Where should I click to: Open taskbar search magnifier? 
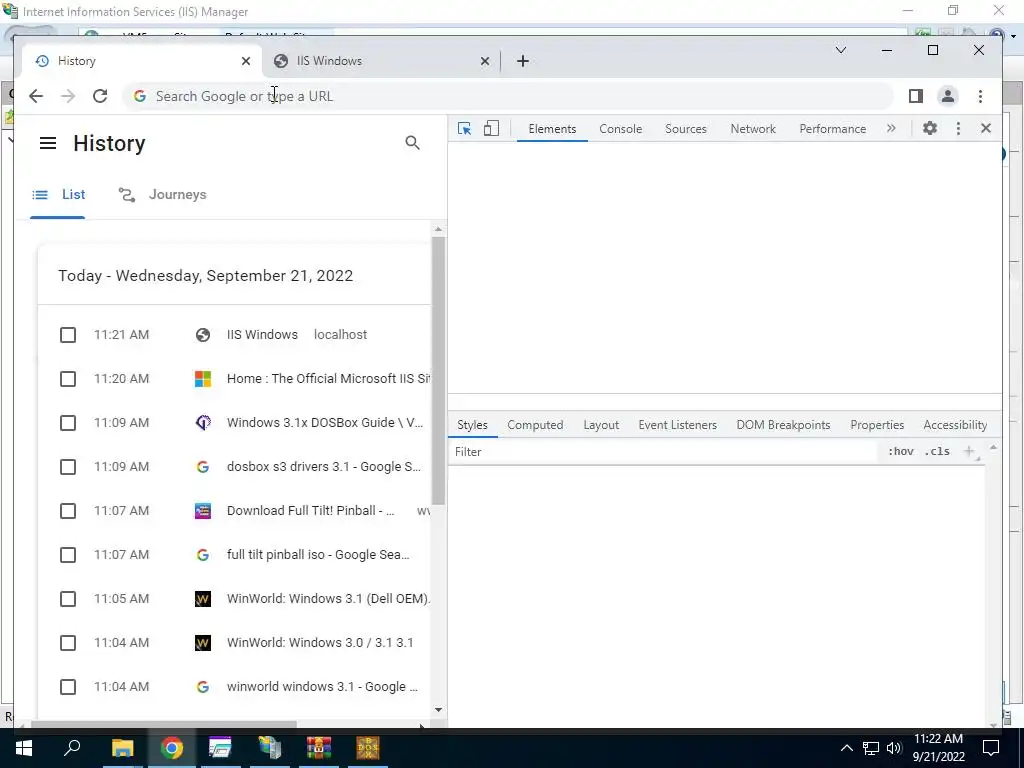coord(72,747)
